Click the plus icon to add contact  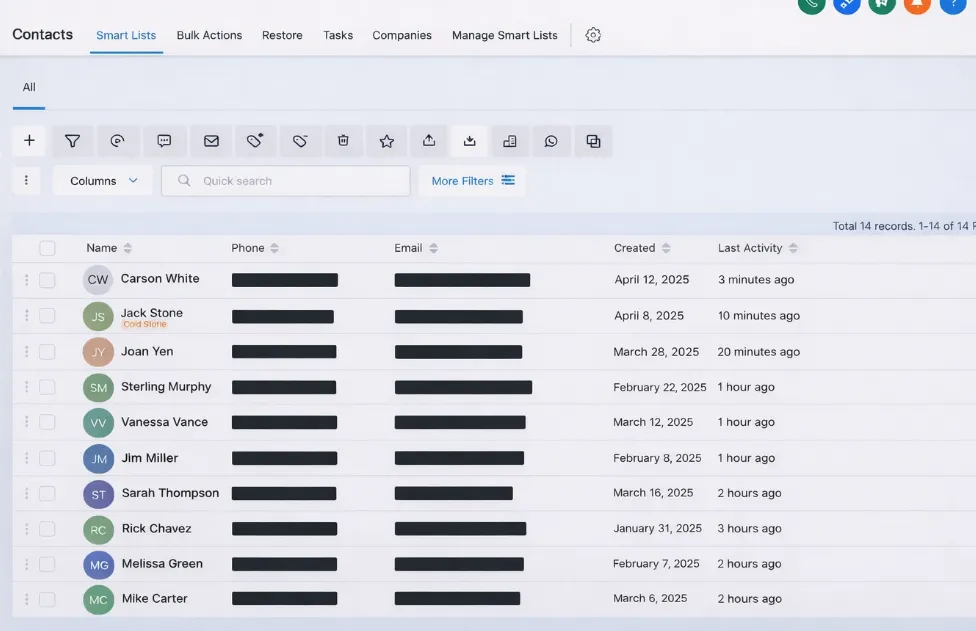coord(29,141)
